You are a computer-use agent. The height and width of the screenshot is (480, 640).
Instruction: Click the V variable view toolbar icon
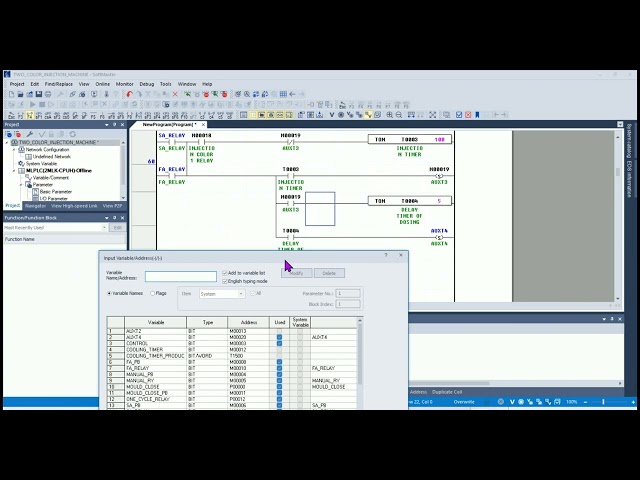click(x=332, y=115)
